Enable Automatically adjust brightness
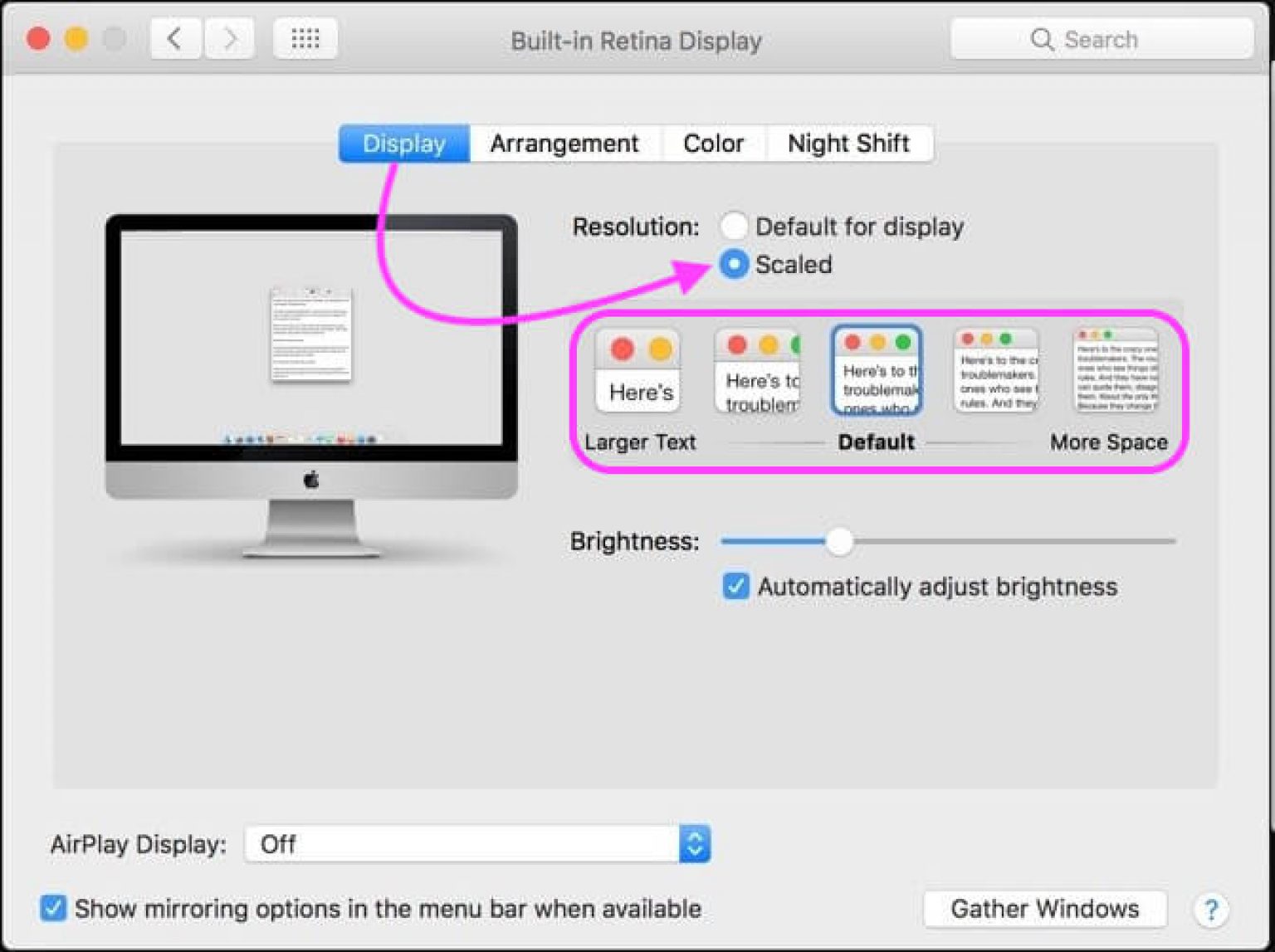The image size is (1275, 952). (734, 586)
